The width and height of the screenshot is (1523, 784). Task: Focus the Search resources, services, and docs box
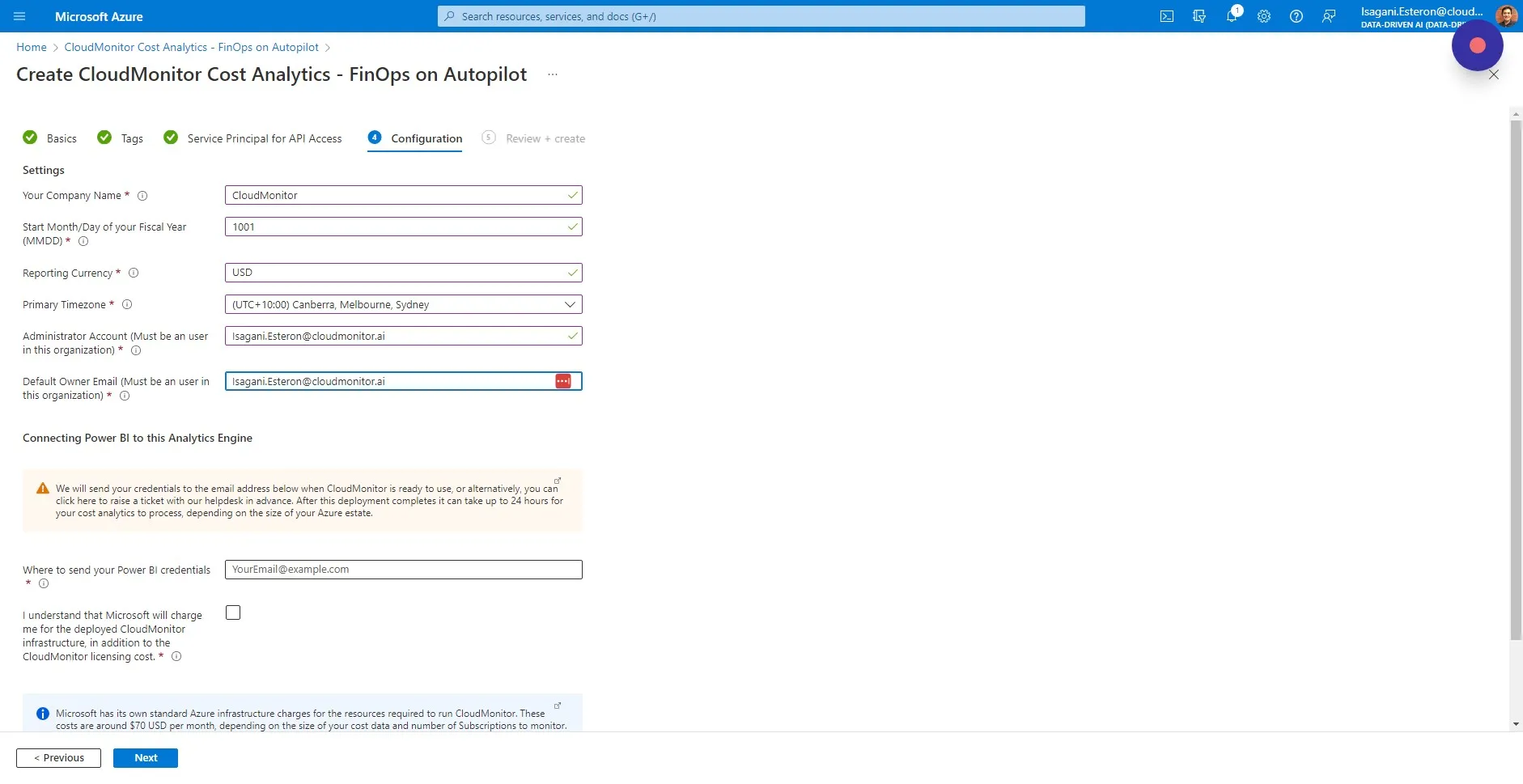(761, 16)
